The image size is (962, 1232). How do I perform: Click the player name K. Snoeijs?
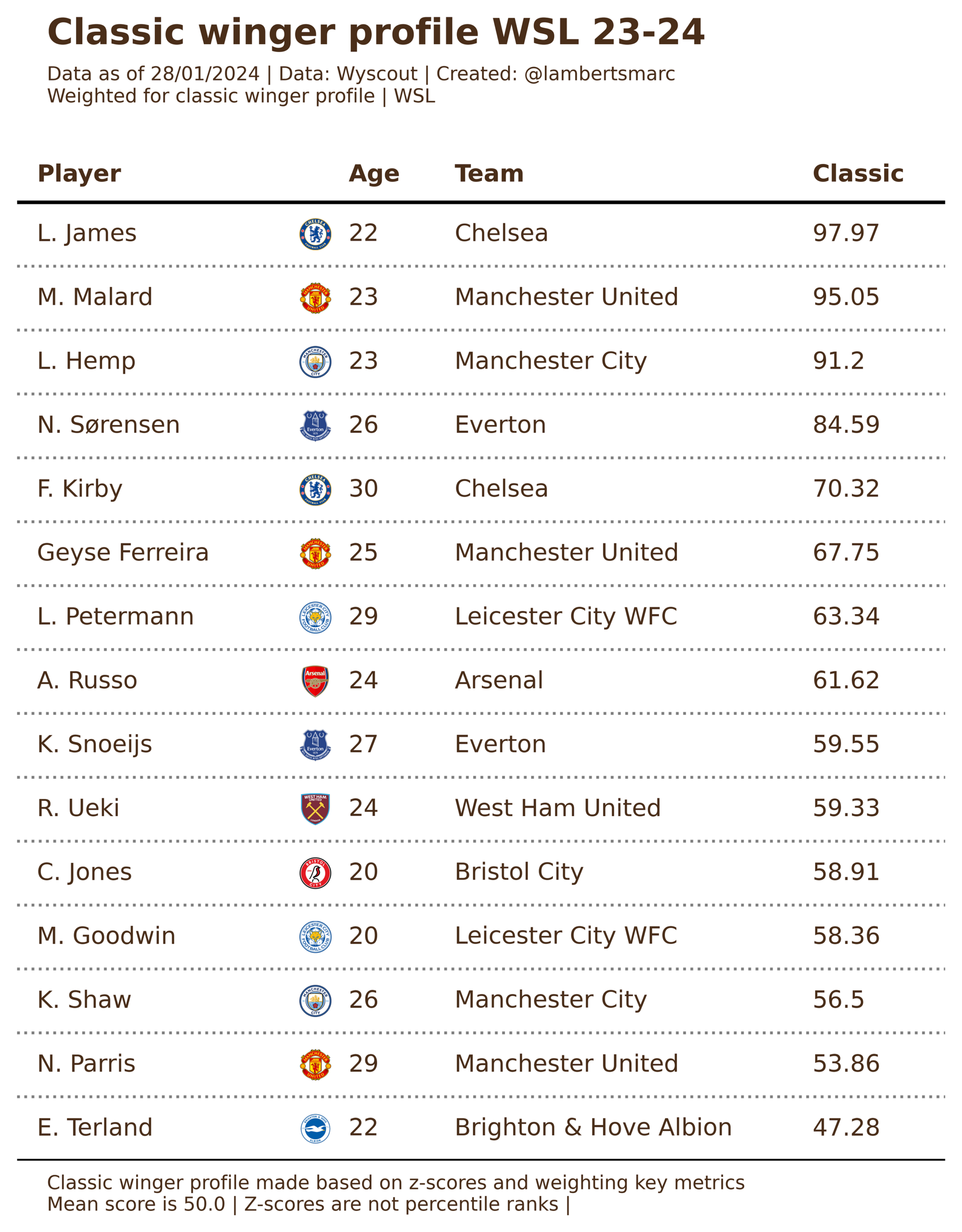(95, 744)
